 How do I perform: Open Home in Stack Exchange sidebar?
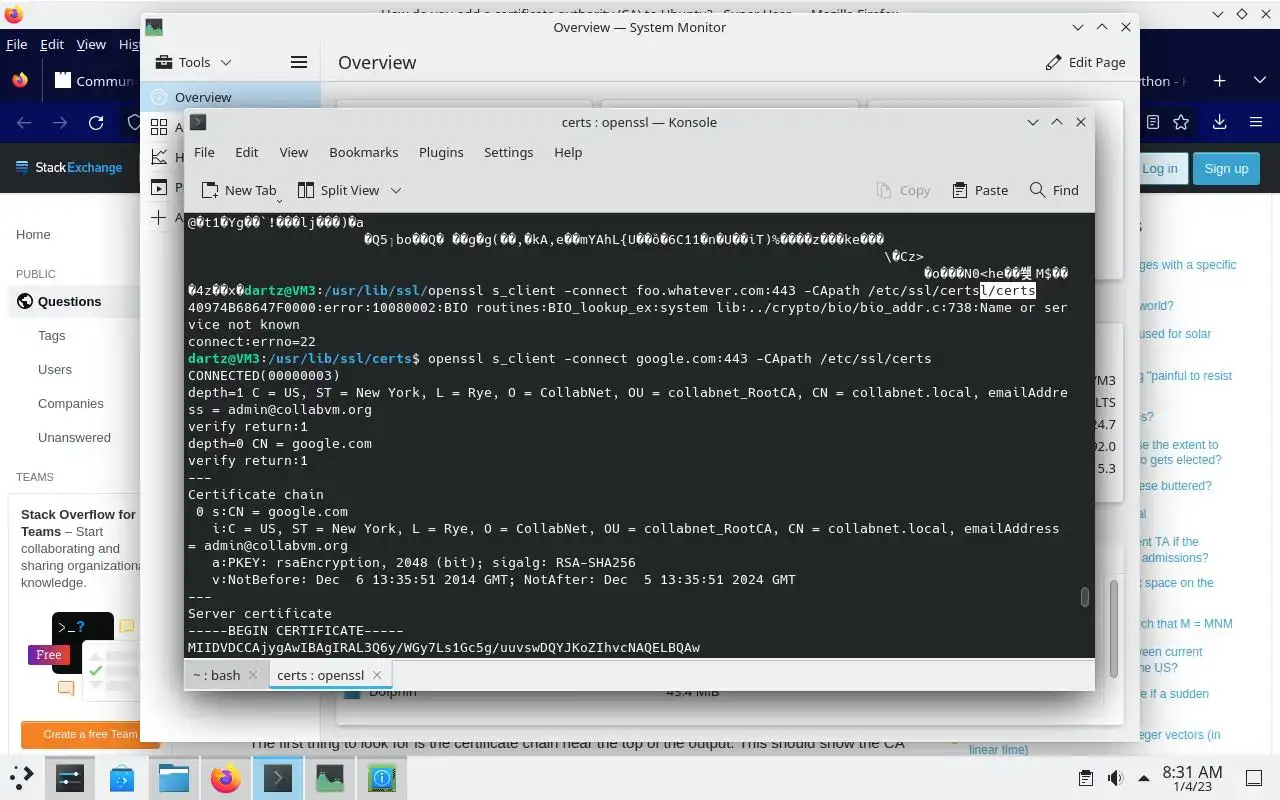click(x=33, y=234)
